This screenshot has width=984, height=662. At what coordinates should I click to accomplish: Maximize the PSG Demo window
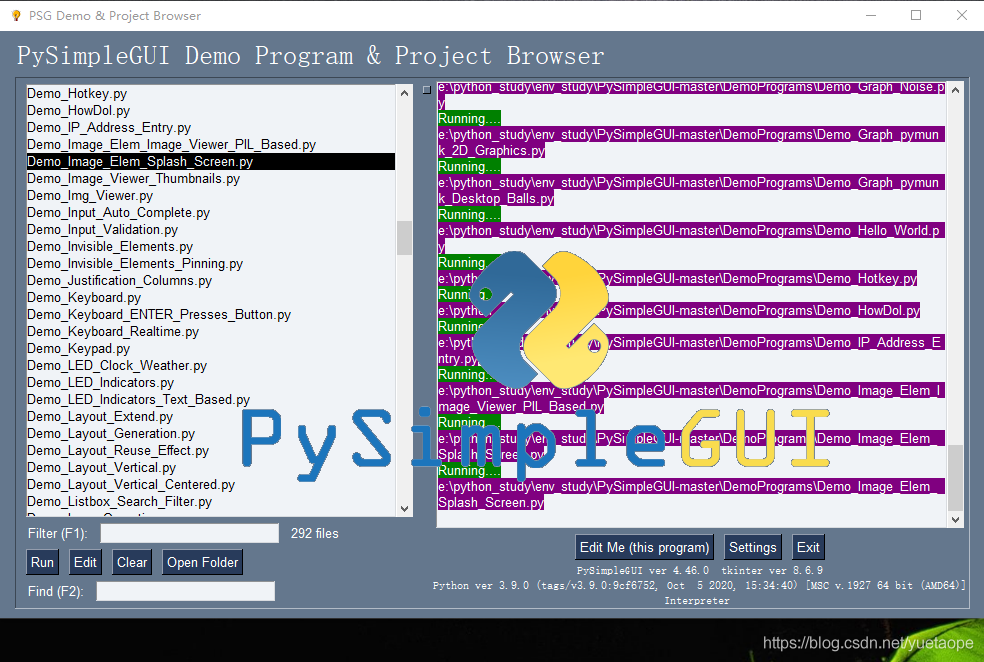916,15
